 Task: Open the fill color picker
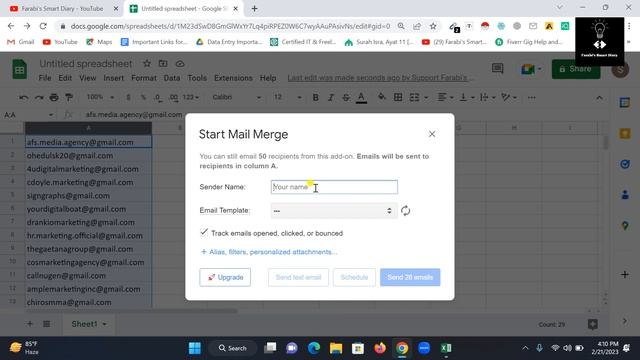pos(382,97)
